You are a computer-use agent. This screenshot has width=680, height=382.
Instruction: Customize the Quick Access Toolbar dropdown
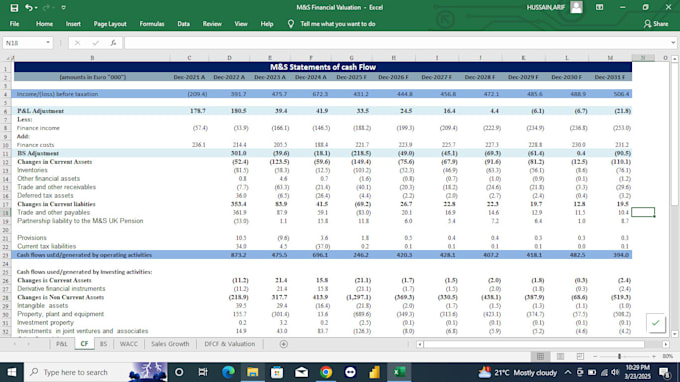click(x=63, y=8)
